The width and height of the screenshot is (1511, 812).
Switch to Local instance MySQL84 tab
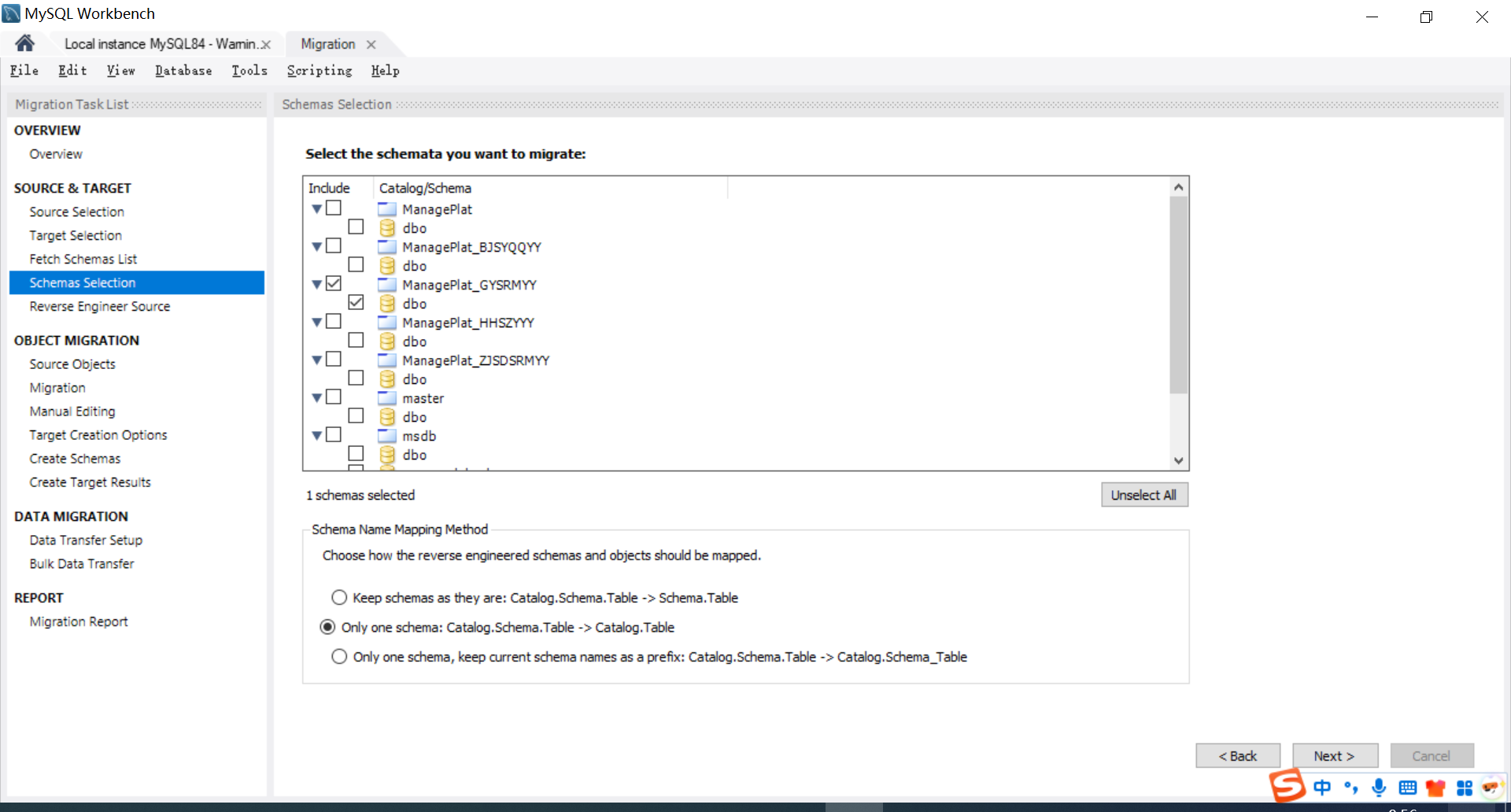point(160,44)
